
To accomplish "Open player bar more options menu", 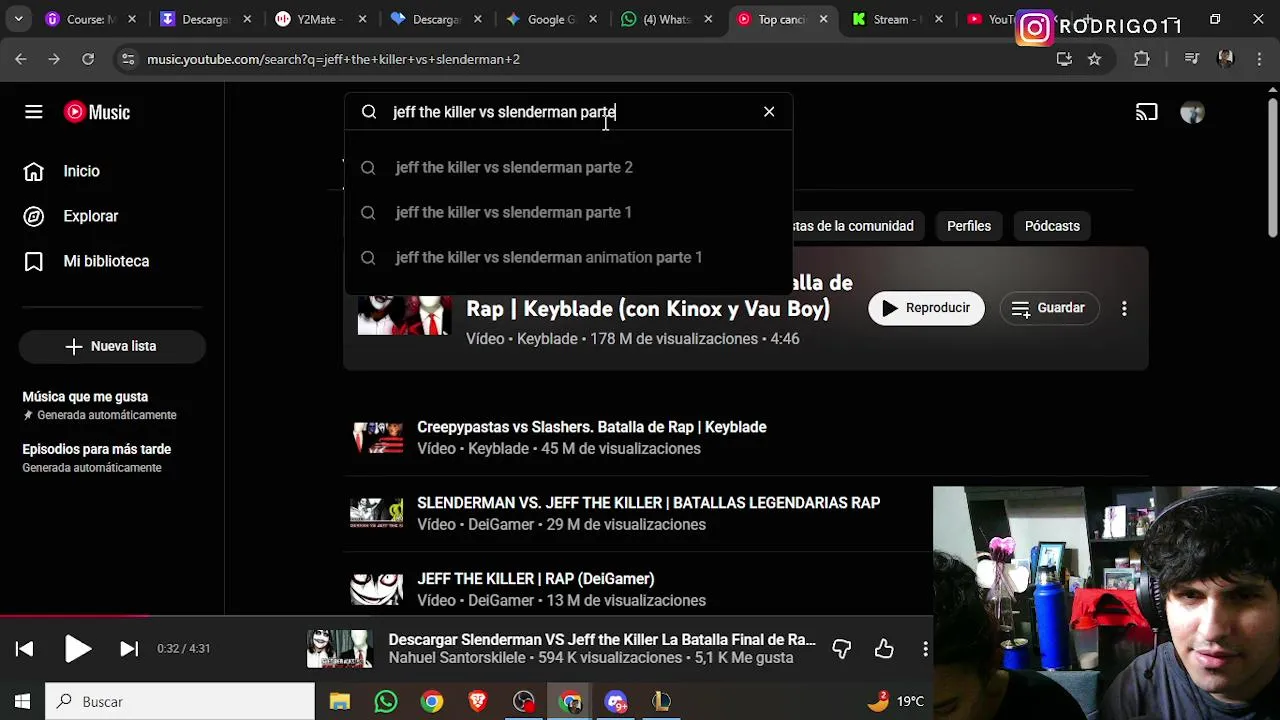I will (925, 649).
